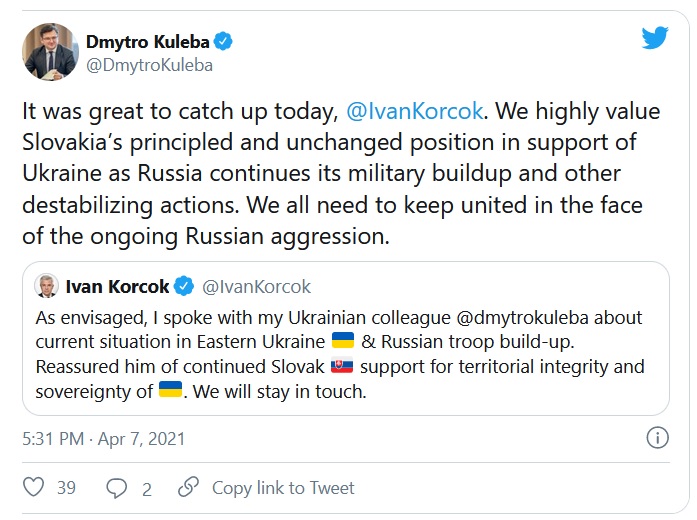The image size is (697, 520).
Task: Click the like count 39
Action: point(67,488)
